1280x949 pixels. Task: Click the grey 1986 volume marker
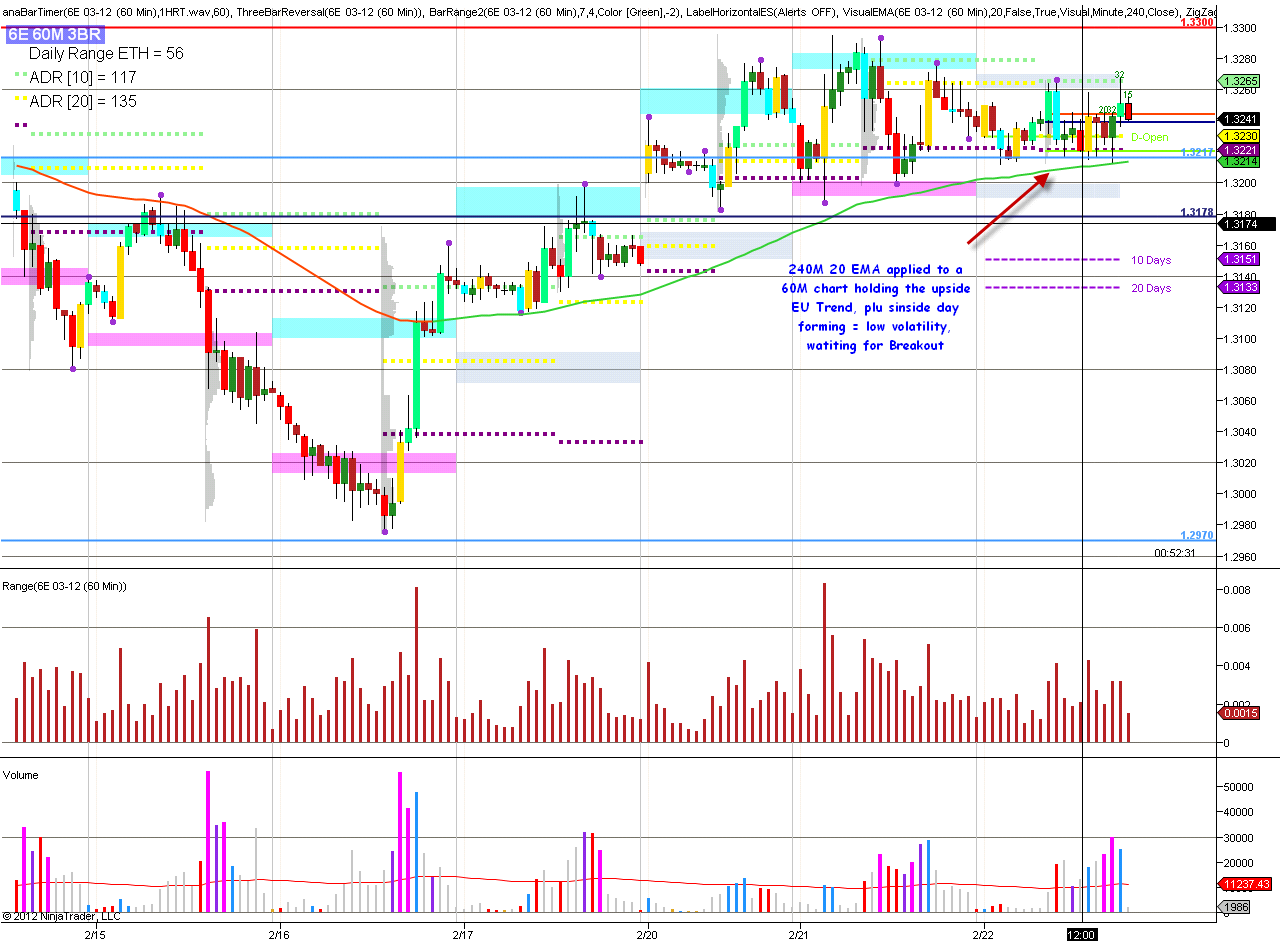pos(1236,907)
